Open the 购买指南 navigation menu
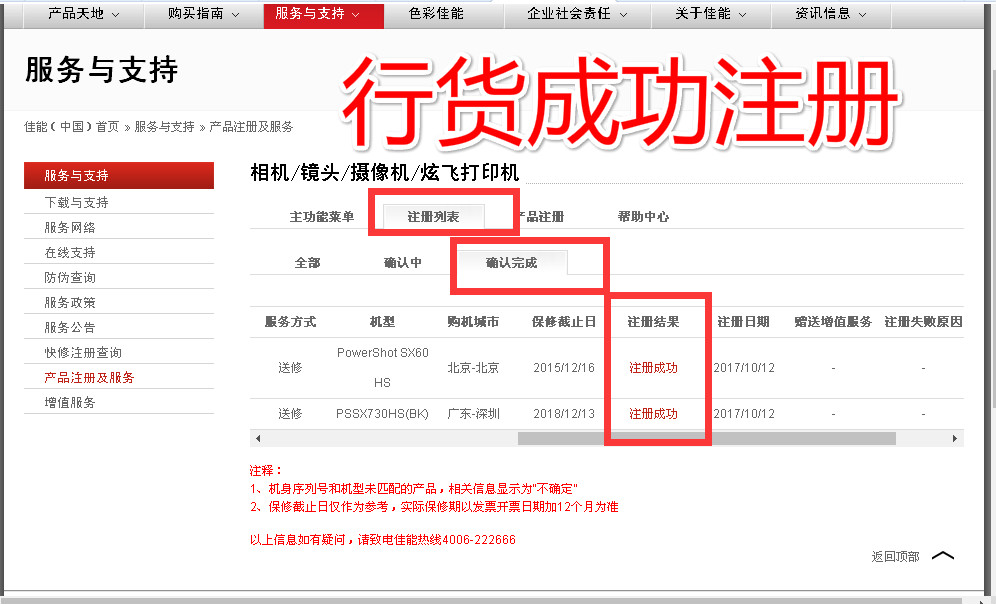Viewport: 996px width, 604px height. 203,14
